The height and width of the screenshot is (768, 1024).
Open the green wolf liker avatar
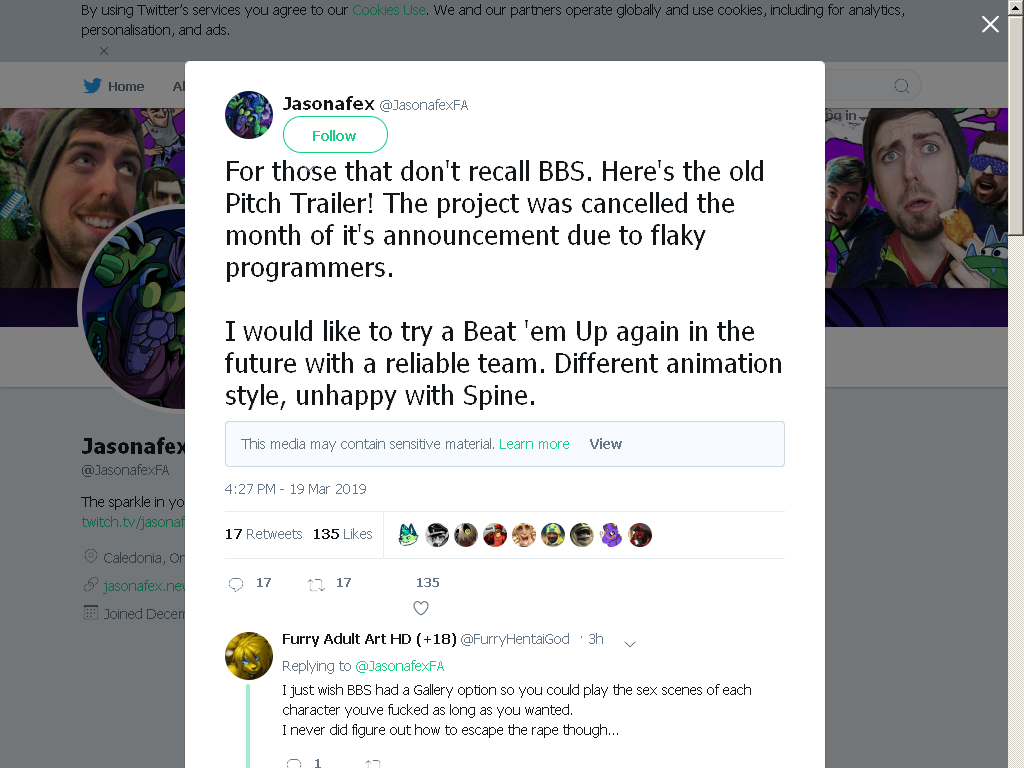pos(408,535)
